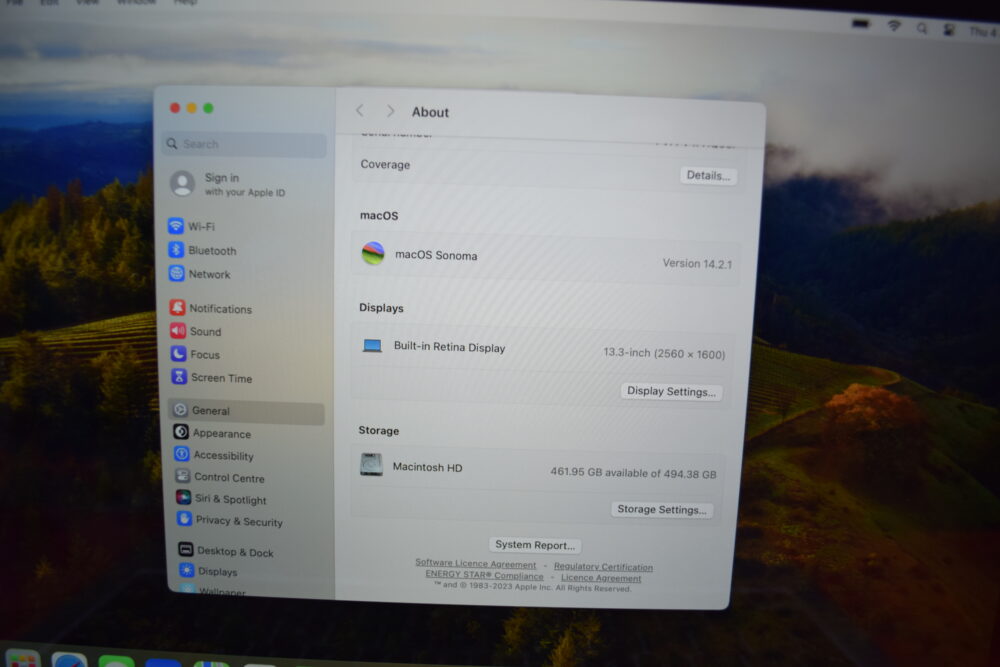Open the System Report
Screen dimensions: 1000x667
coord(534,545)
